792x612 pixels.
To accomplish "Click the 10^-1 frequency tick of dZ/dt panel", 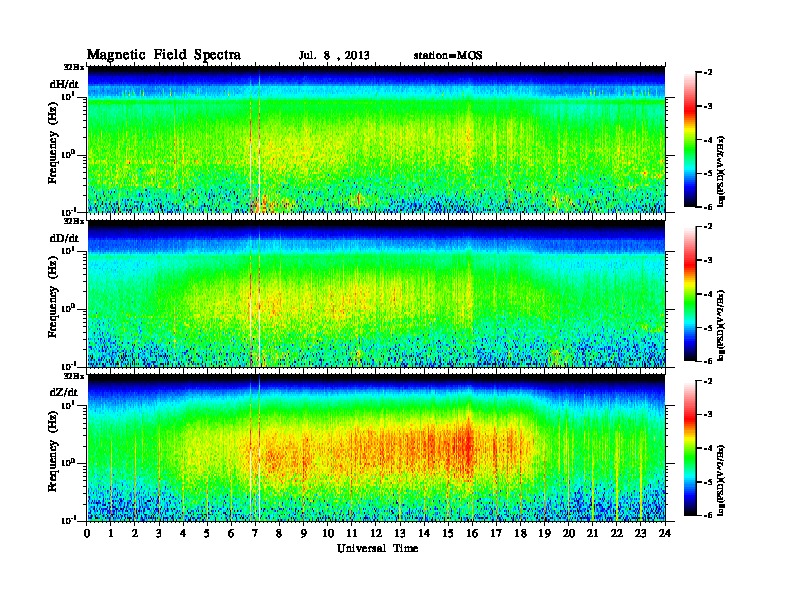I will pos(68,520).
